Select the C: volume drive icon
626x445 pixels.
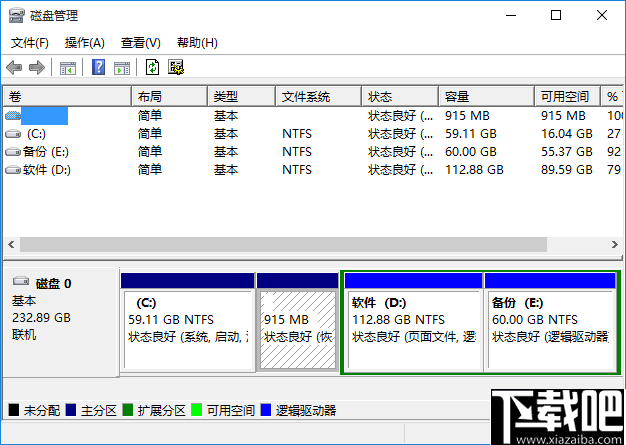13,134
